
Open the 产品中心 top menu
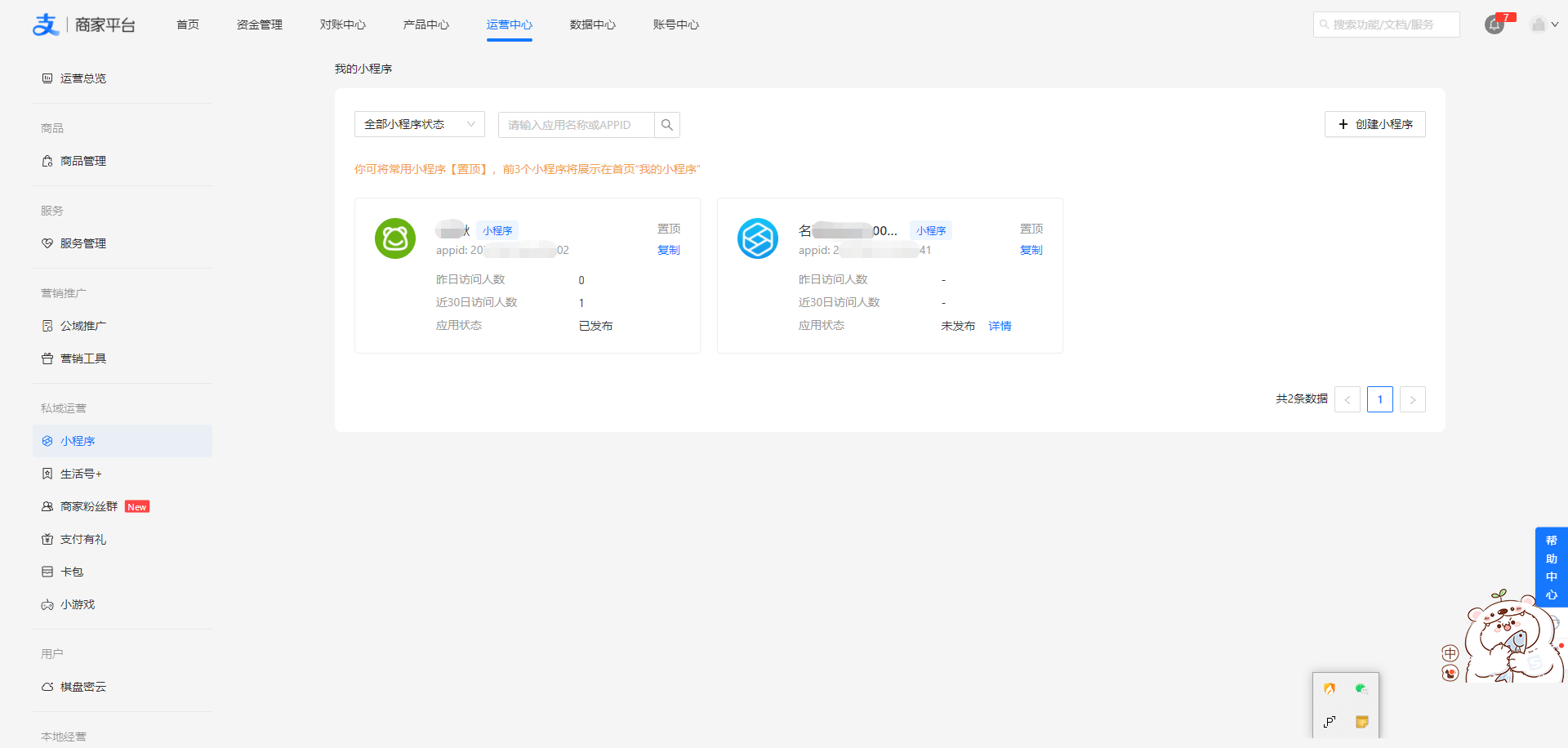pyautogui.click(x=426, y=24)
